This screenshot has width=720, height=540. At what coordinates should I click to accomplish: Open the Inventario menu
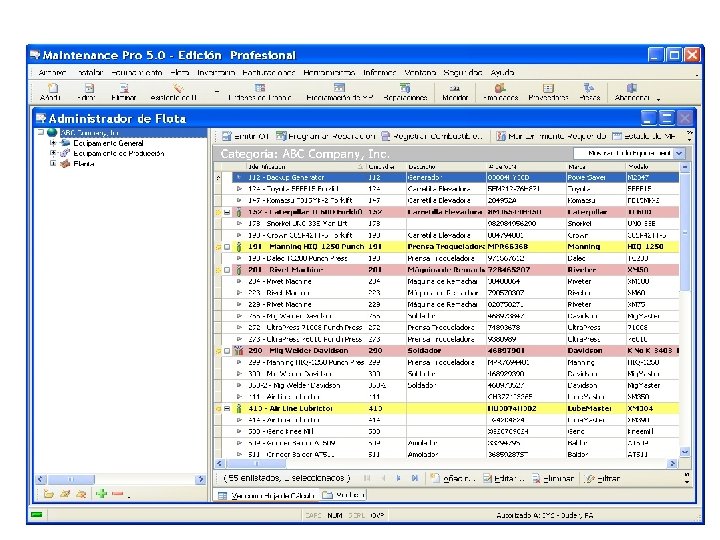pyautogui.click(x=216, y=73)
